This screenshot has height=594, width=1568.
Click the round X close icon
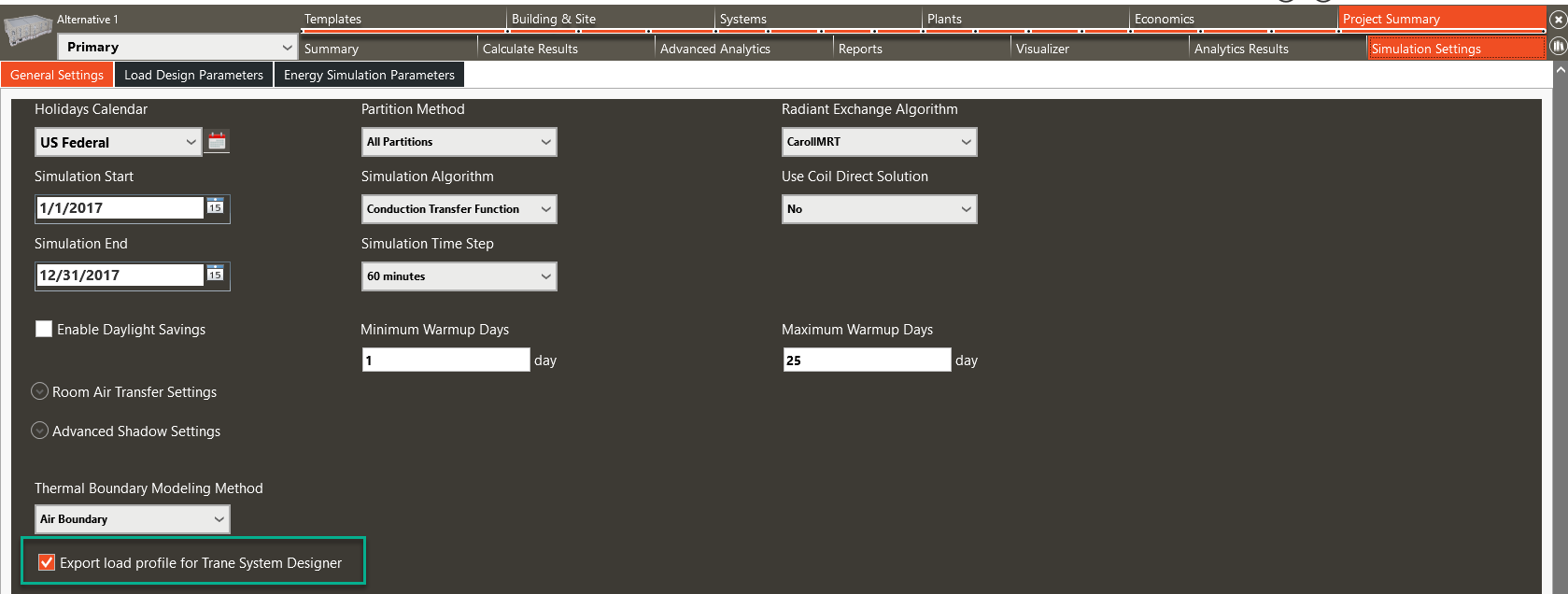click(x=1558, y=19)
